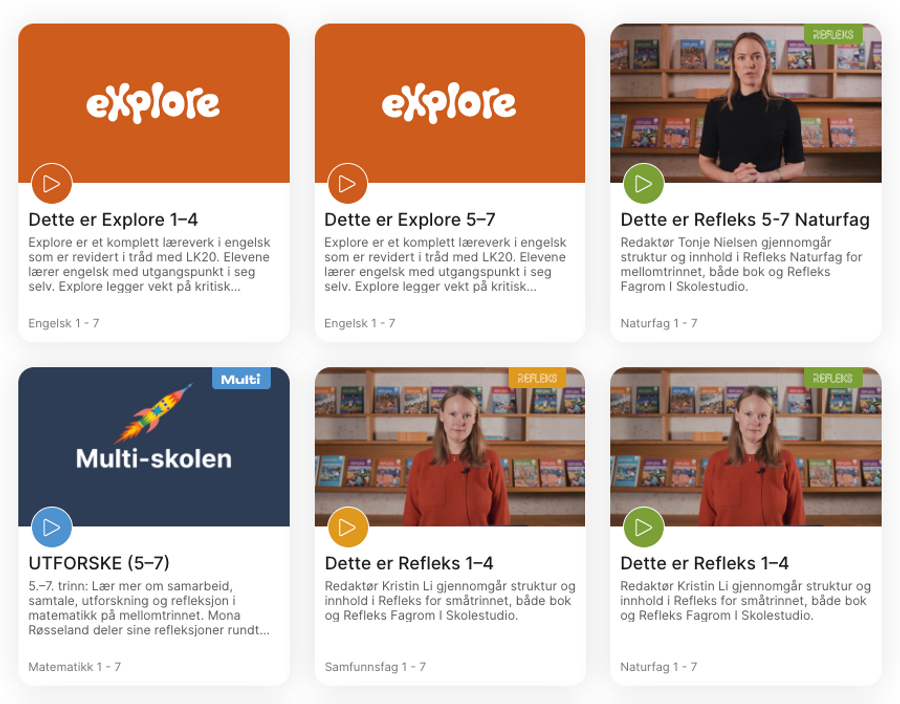Click the blue Multi badge

pos(241,379)
